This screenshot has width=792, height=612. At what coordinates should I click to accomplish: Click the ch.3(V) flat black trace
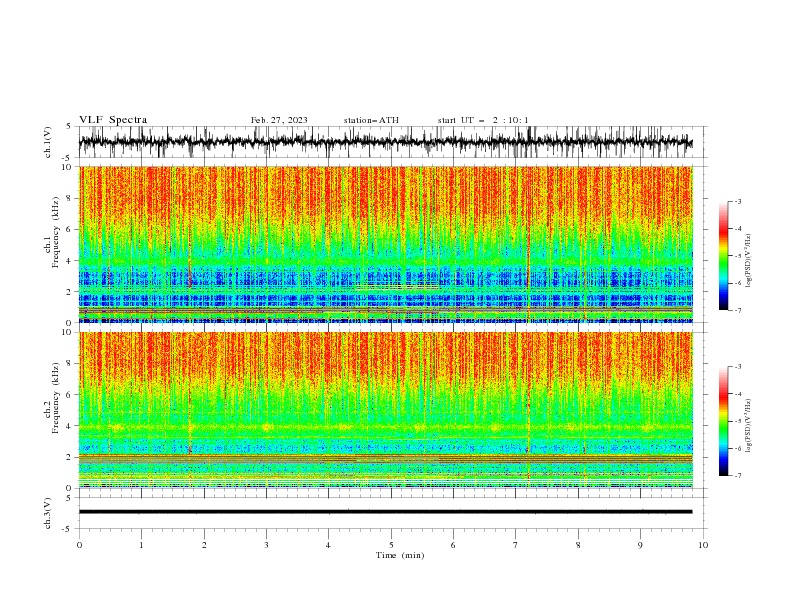tap(385, 512)
